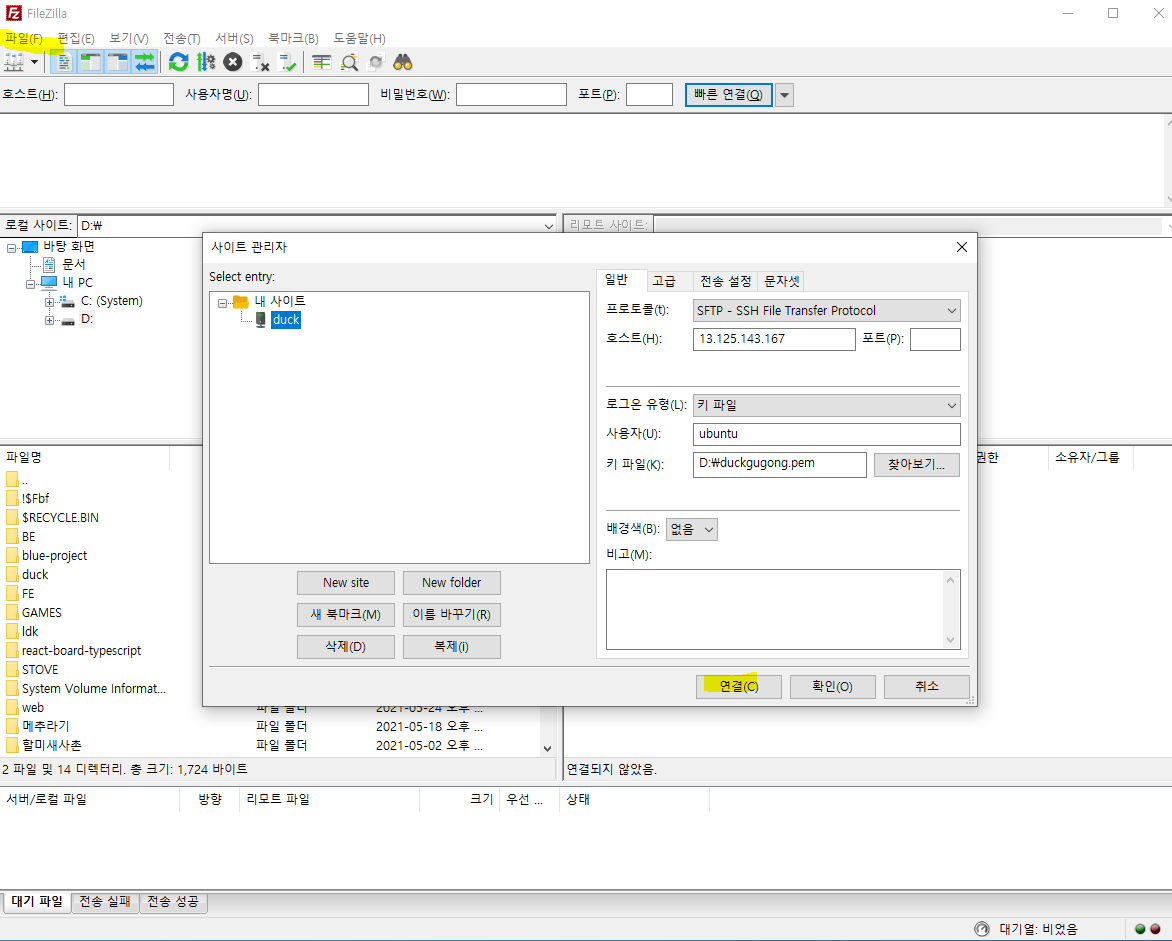
Task: Click the 확인(O) button
Action: point(832,686)
